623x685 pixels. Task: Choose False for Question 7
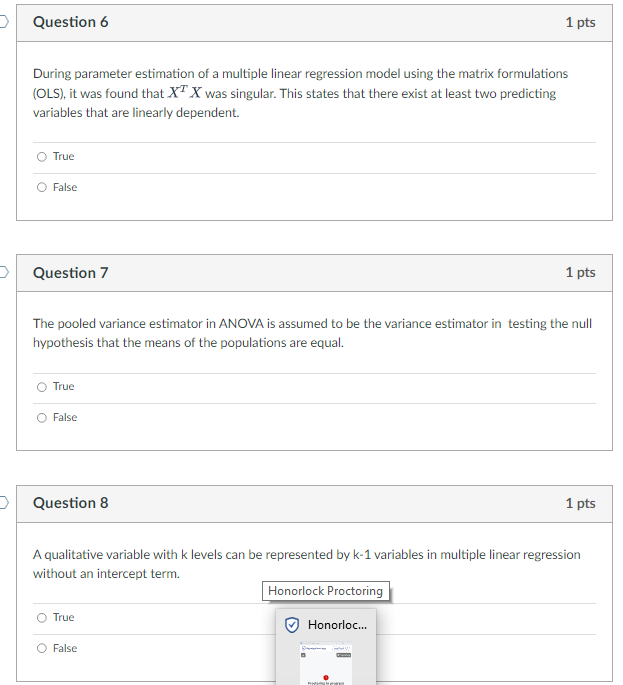(x=42, y=418)
